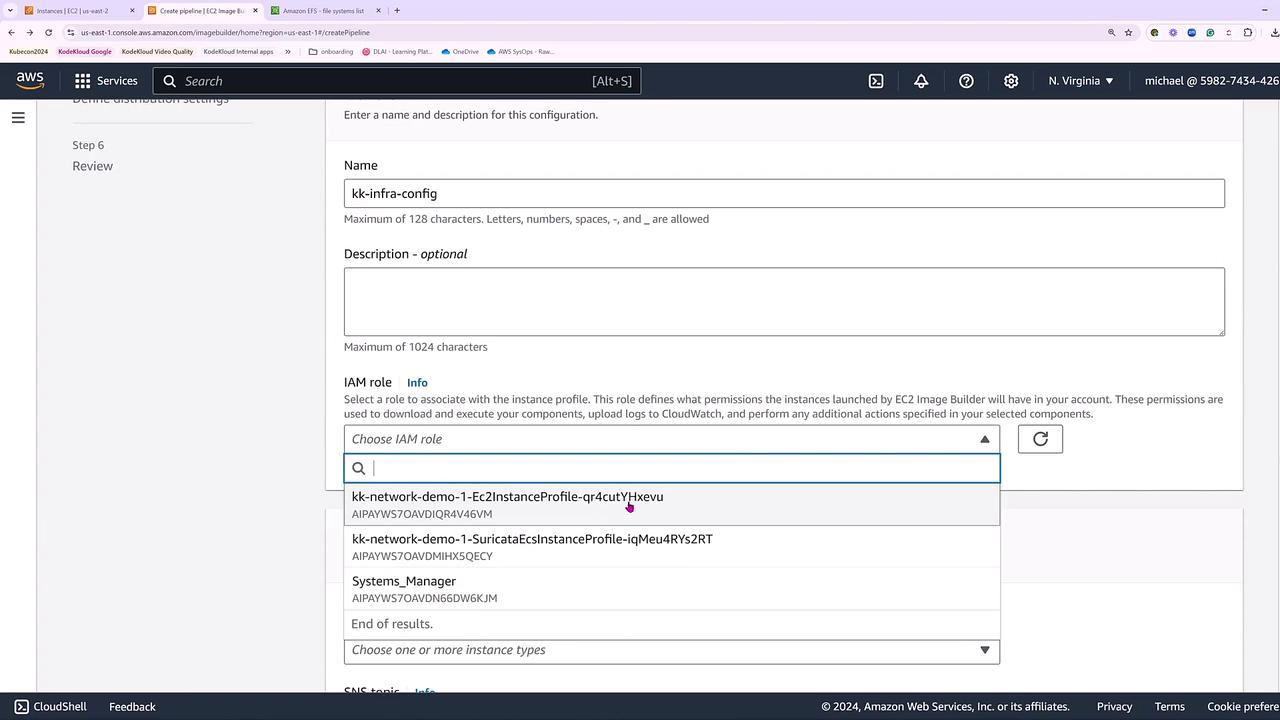This screenshot has width=1280, height=720.
Task: Switch to the Create pipeline Image Builder tab
Action: 203,11
